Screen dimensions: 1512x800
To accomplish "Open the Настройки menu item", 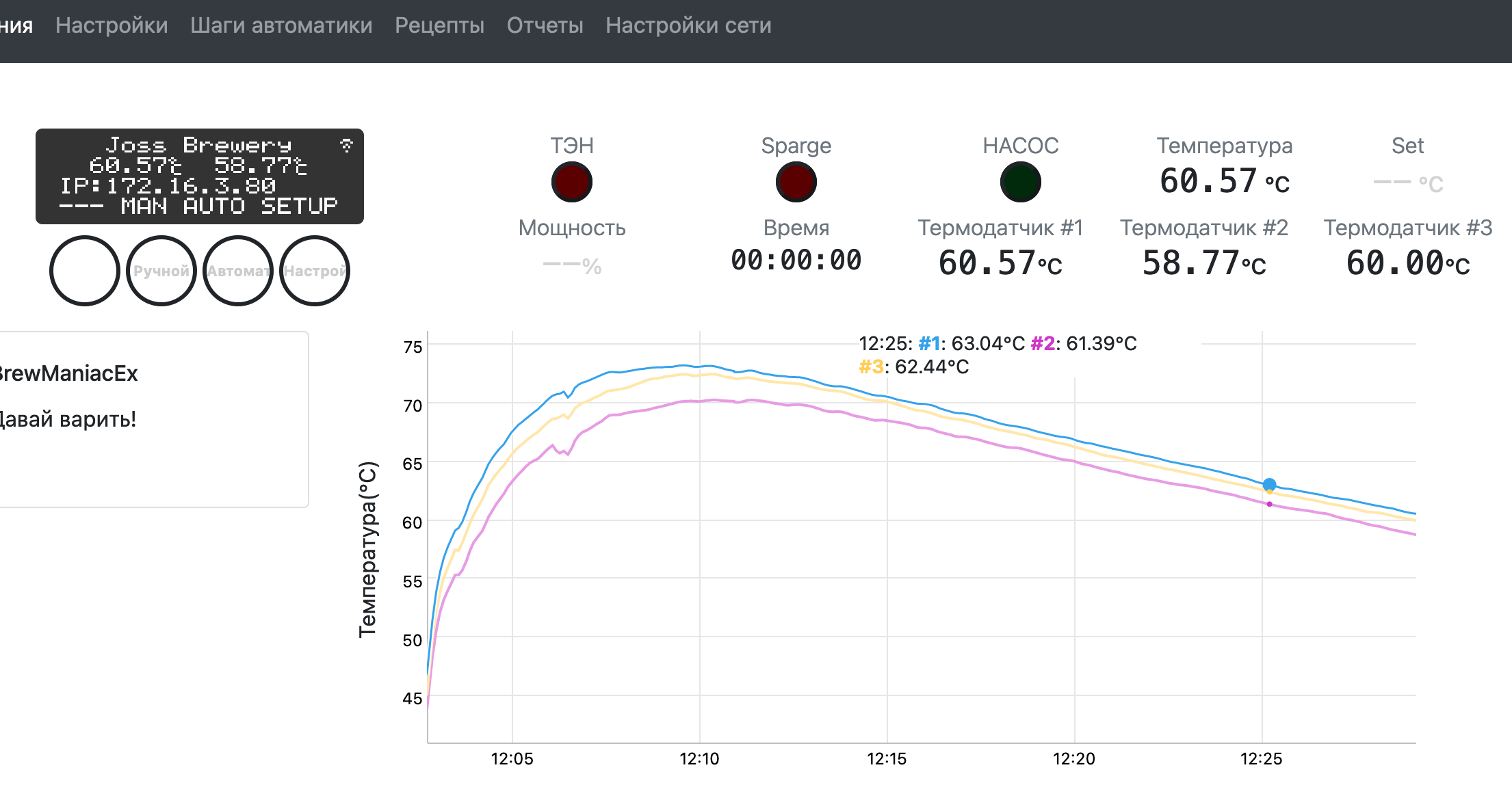I will pos(112,25).
